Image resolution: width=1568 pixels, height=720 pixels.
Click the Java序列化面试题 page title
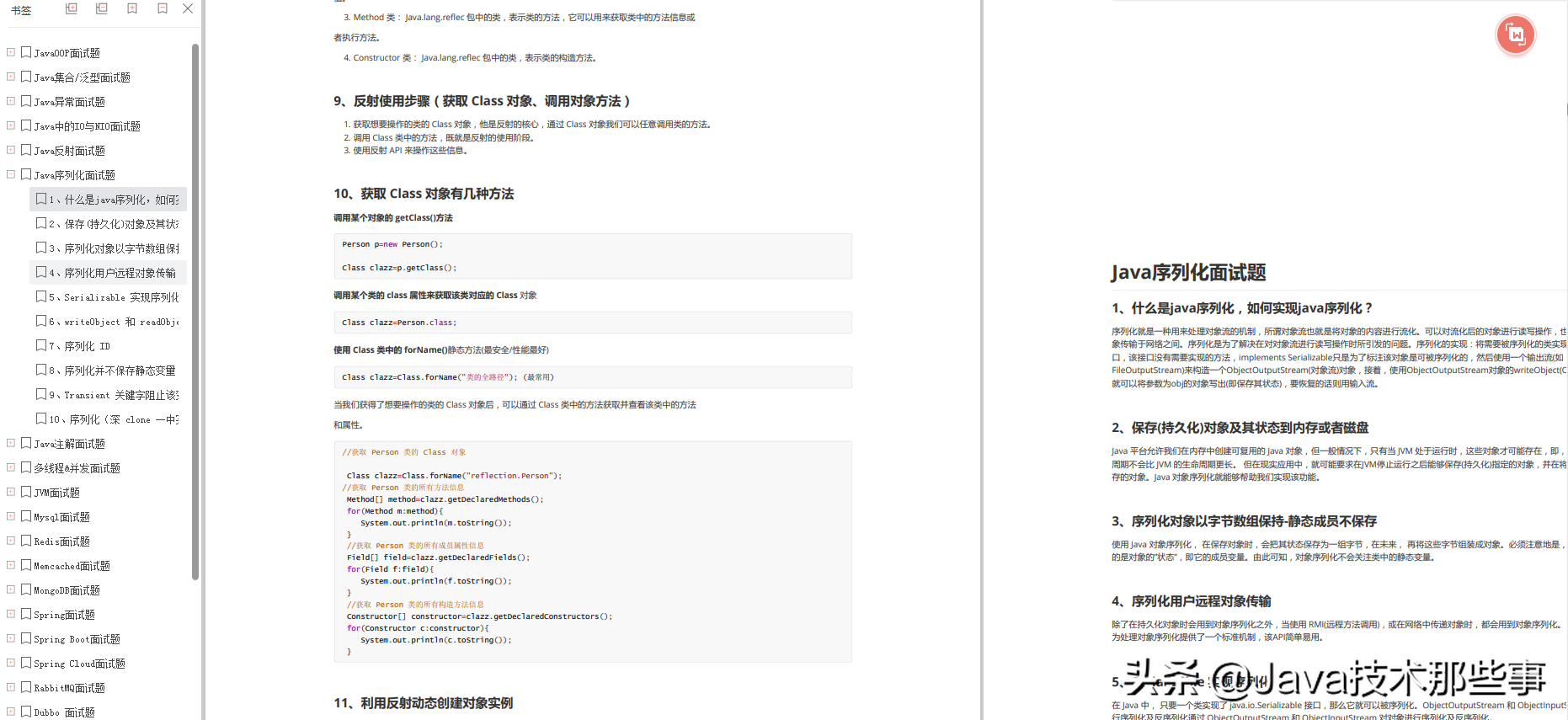point(1188,273)
